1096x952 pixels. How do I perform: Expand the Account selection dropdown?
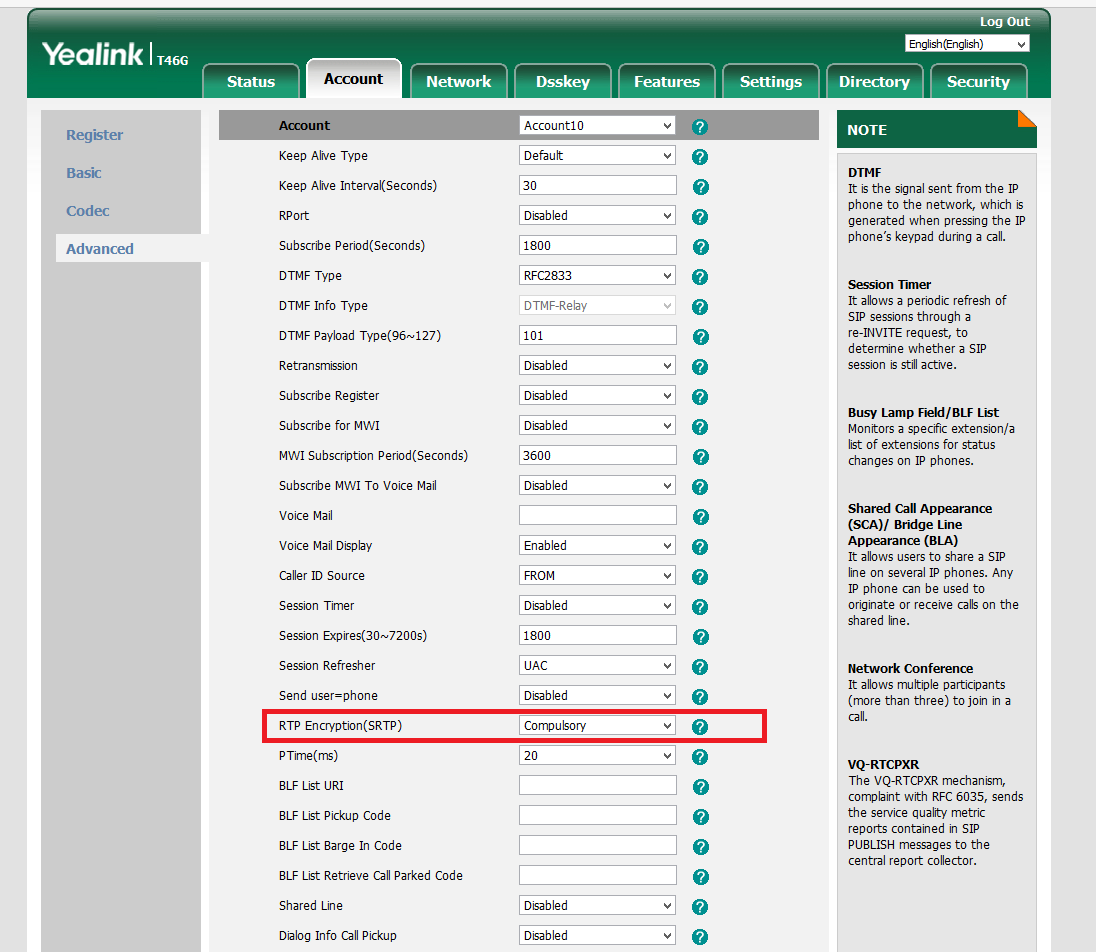597,126
